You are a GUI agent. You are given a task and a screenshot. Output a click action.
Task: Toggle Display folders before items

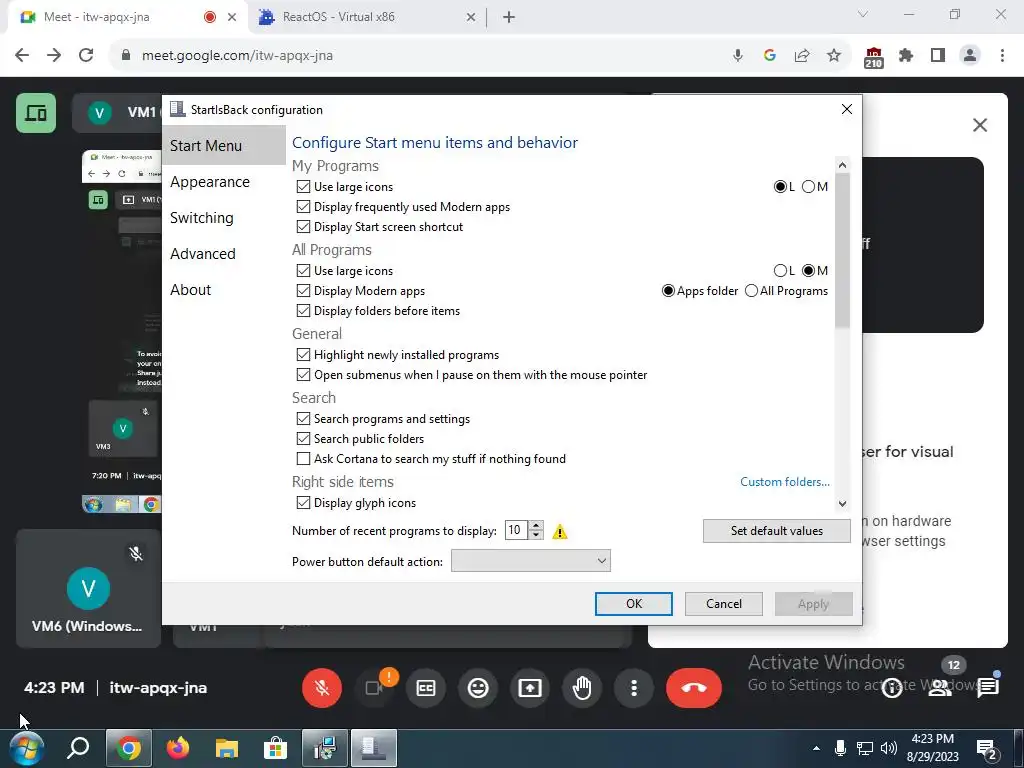click(x=303, y=311)
